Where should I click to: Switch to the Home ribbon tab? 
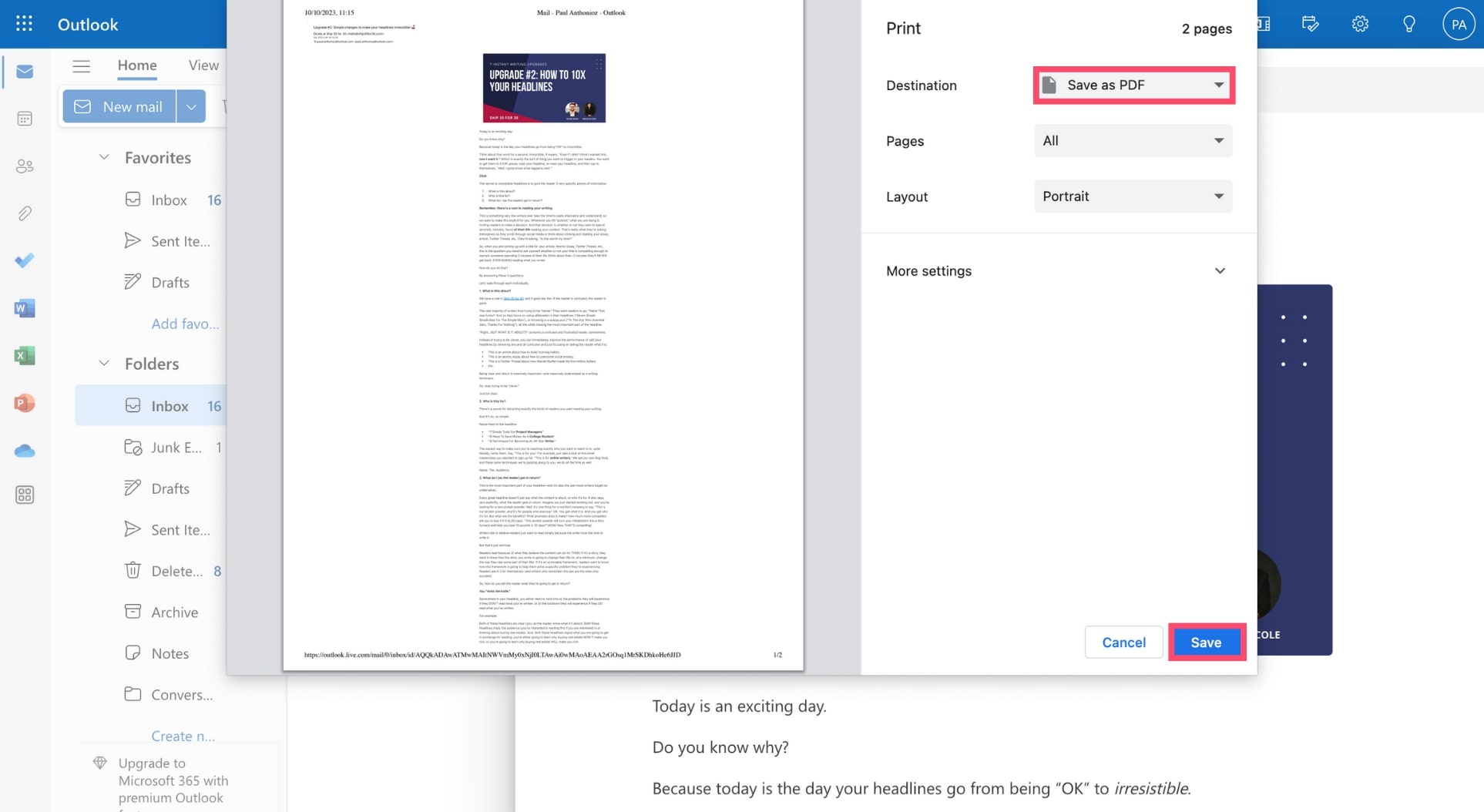click(x=137, y=65)
